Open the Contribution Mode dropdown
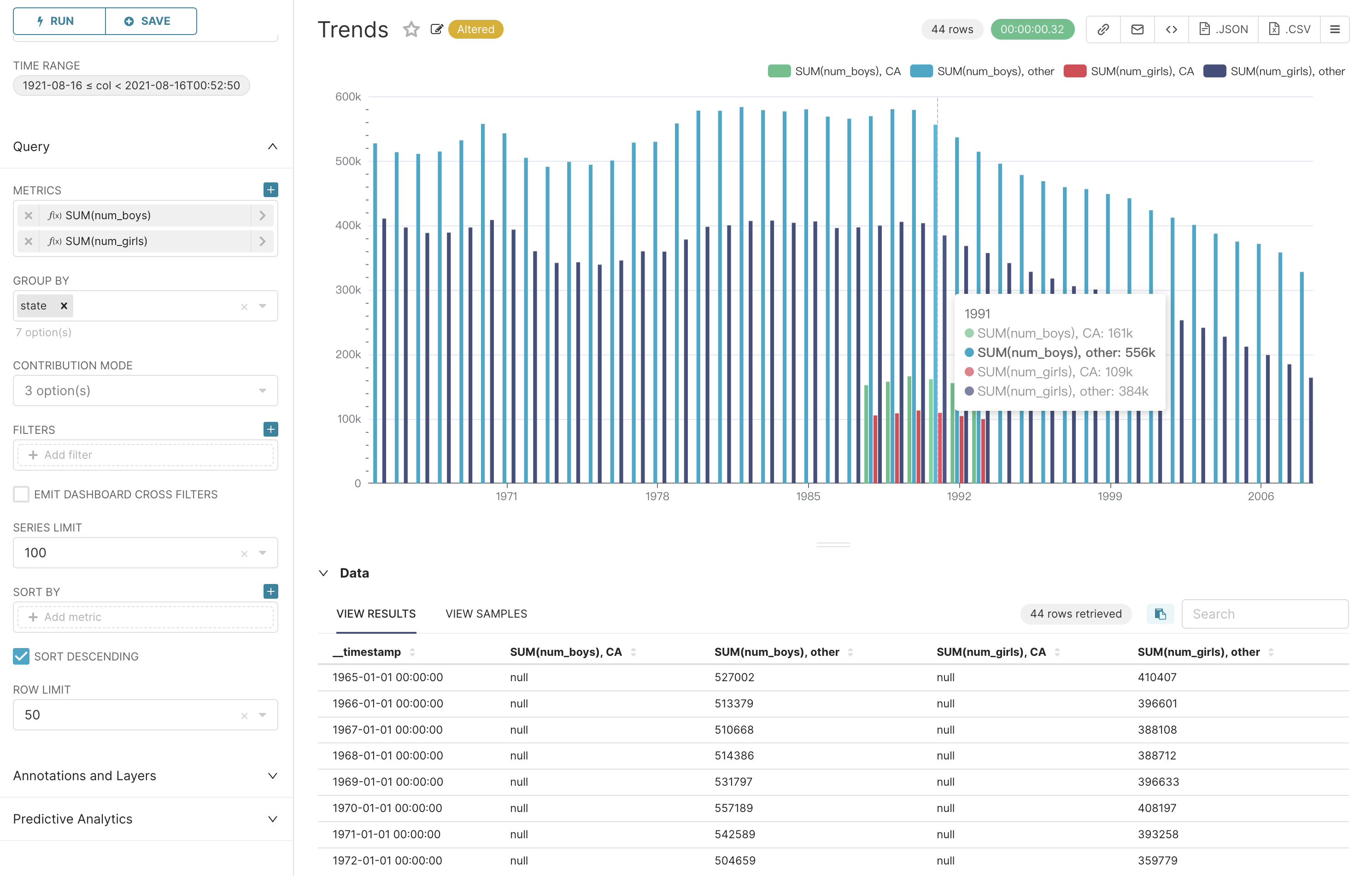The image size is (1372, 876). (145, 390)
